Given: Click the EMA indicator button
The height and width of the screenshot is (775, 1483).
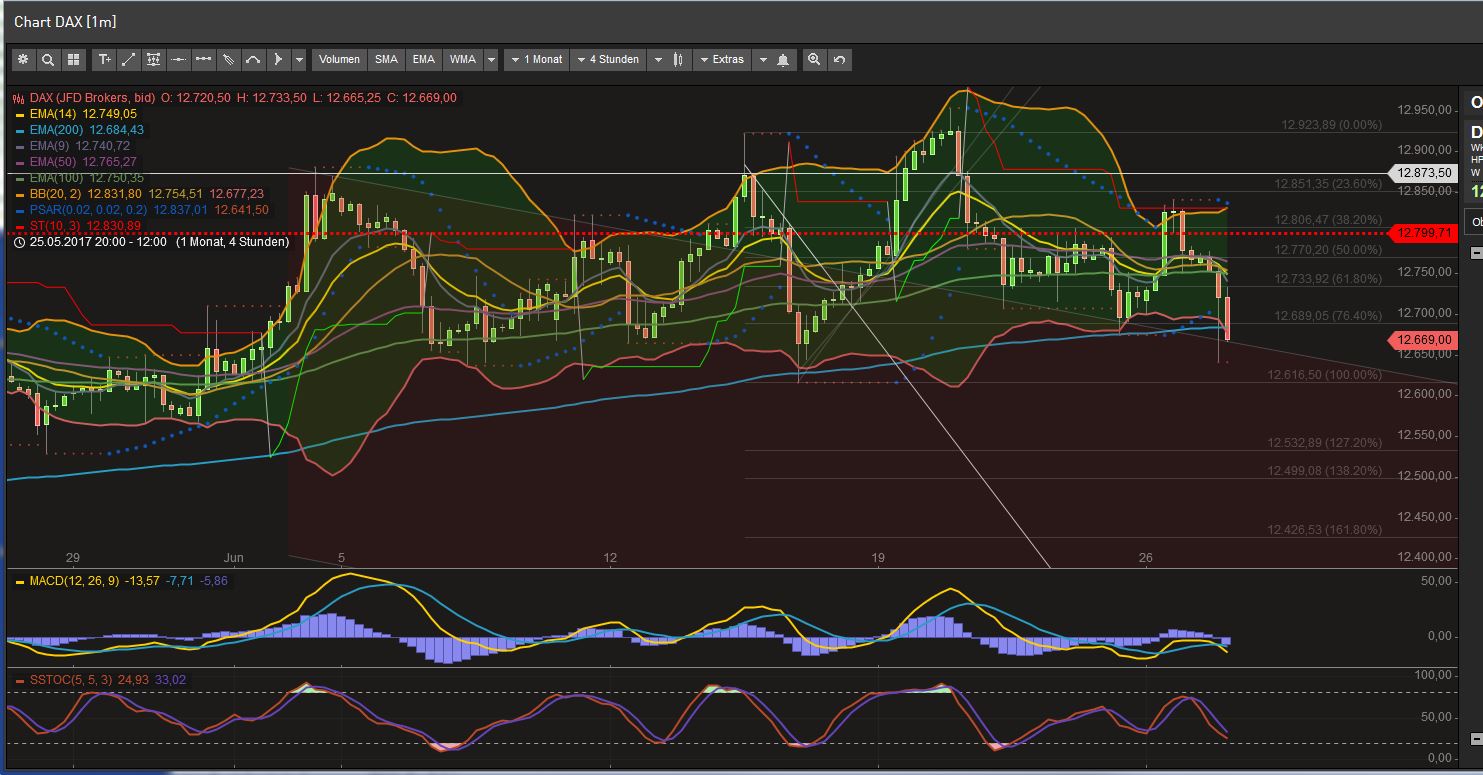Looking at the screenshot, I should pyautogui.click(x=423, y=59).
